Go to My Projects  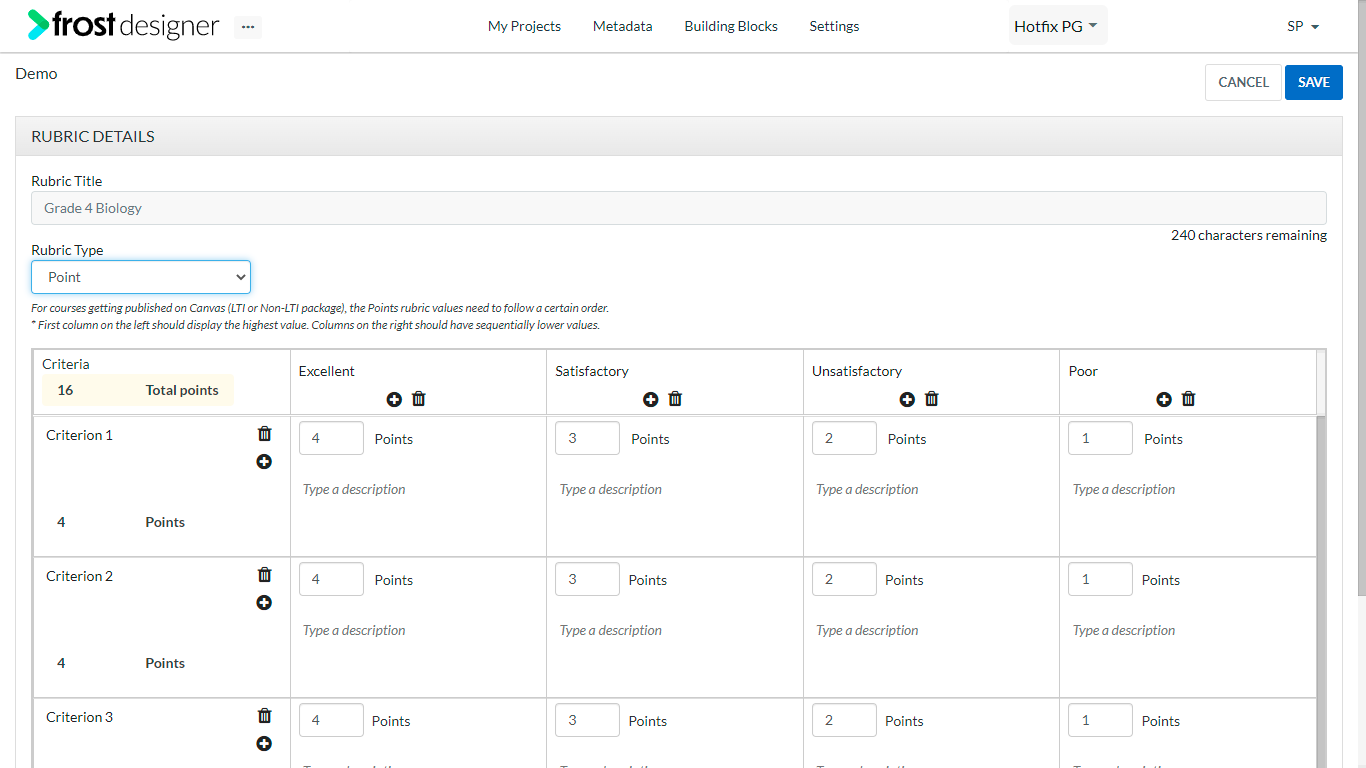click(x=524, y=26)
